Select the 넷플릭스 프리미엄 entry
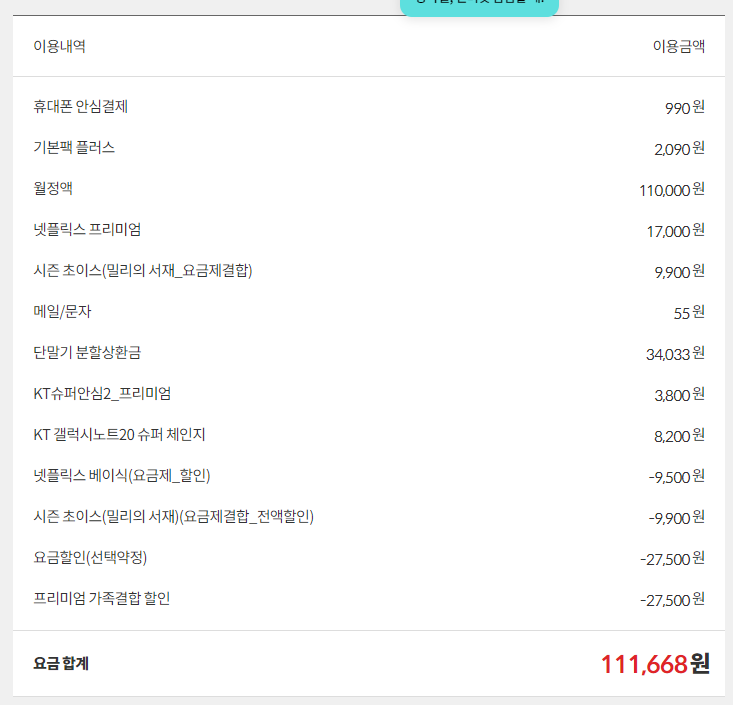This screenshot has width=733, height=705. point(87,230)
